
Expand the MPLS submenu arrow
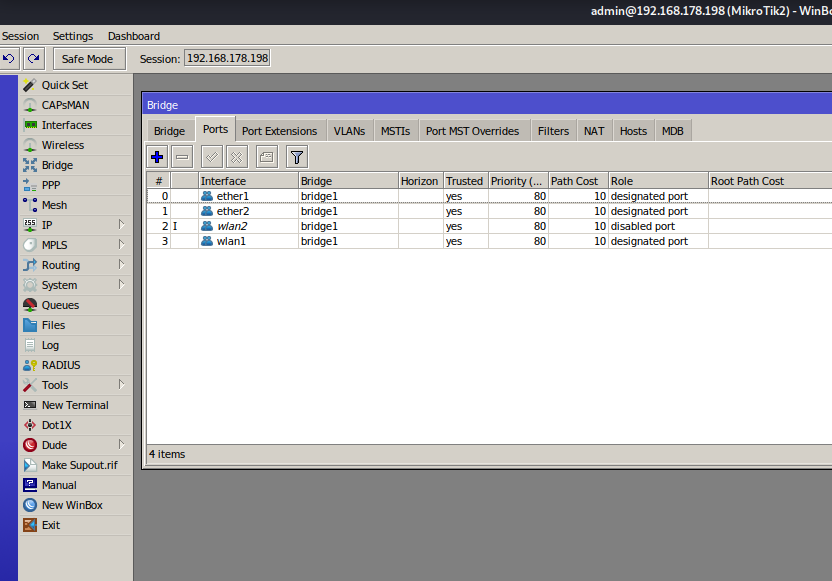(122, 245)
